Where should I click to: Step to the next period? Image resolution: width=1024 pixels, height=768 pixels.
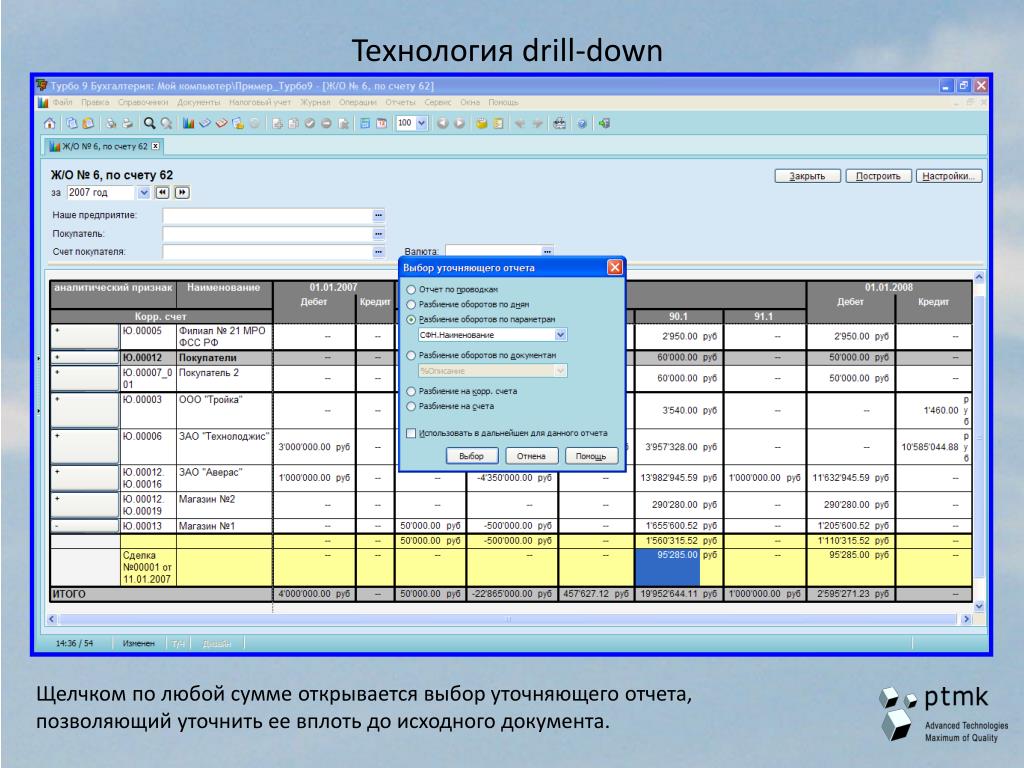click(x=182, y=193)
